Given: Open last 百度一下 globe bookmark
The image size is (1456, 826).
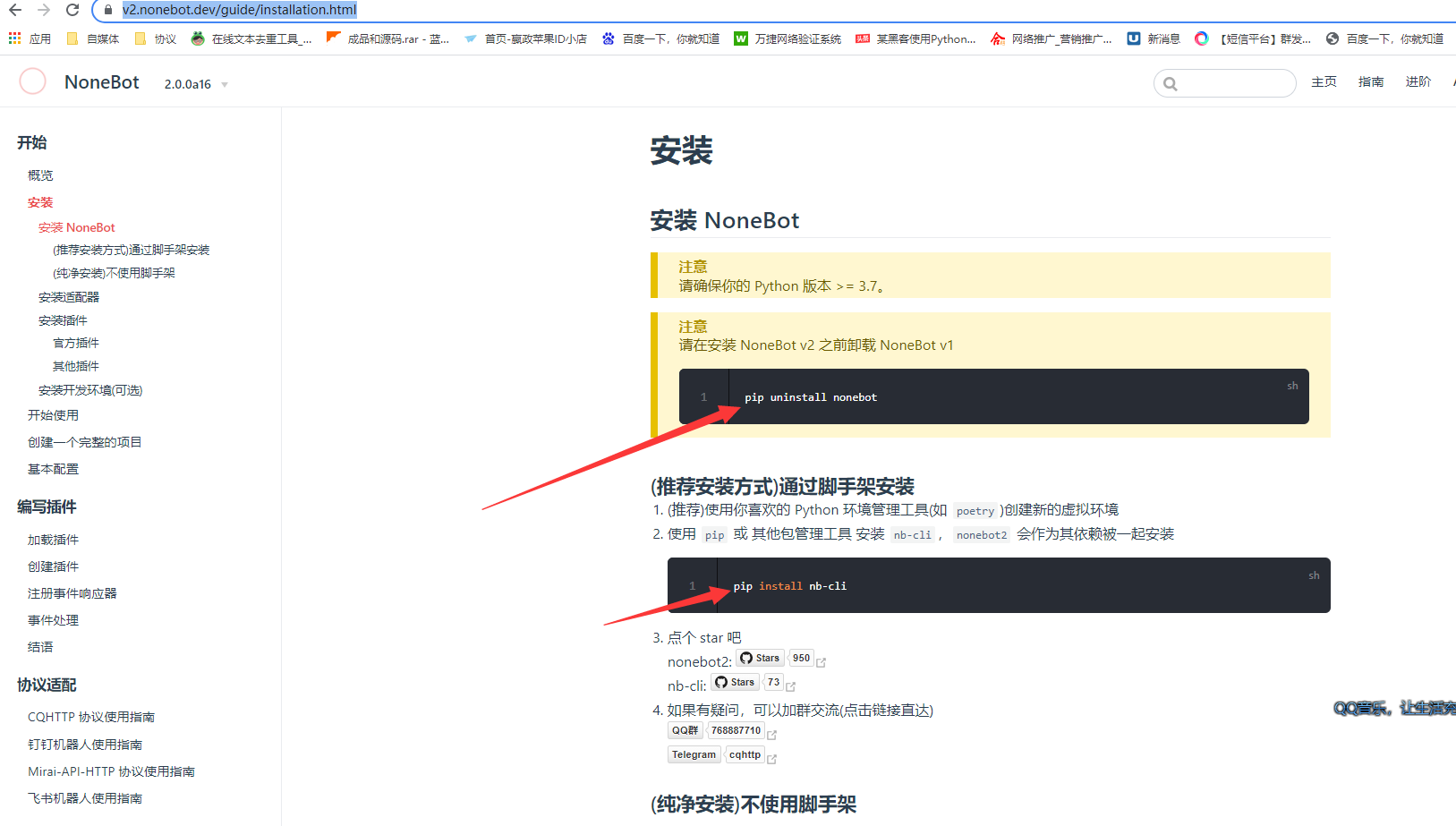Looking at the screenshot, I should pyautogui.click(x=1384, y=38).
